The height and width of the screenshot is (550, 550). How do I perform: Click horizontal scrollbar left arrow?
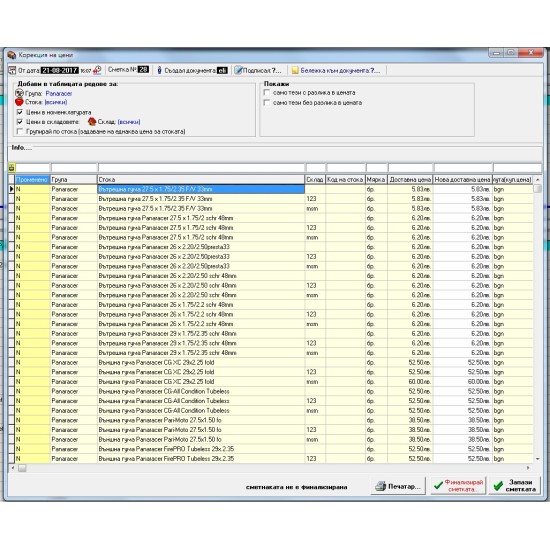[13, 468]
